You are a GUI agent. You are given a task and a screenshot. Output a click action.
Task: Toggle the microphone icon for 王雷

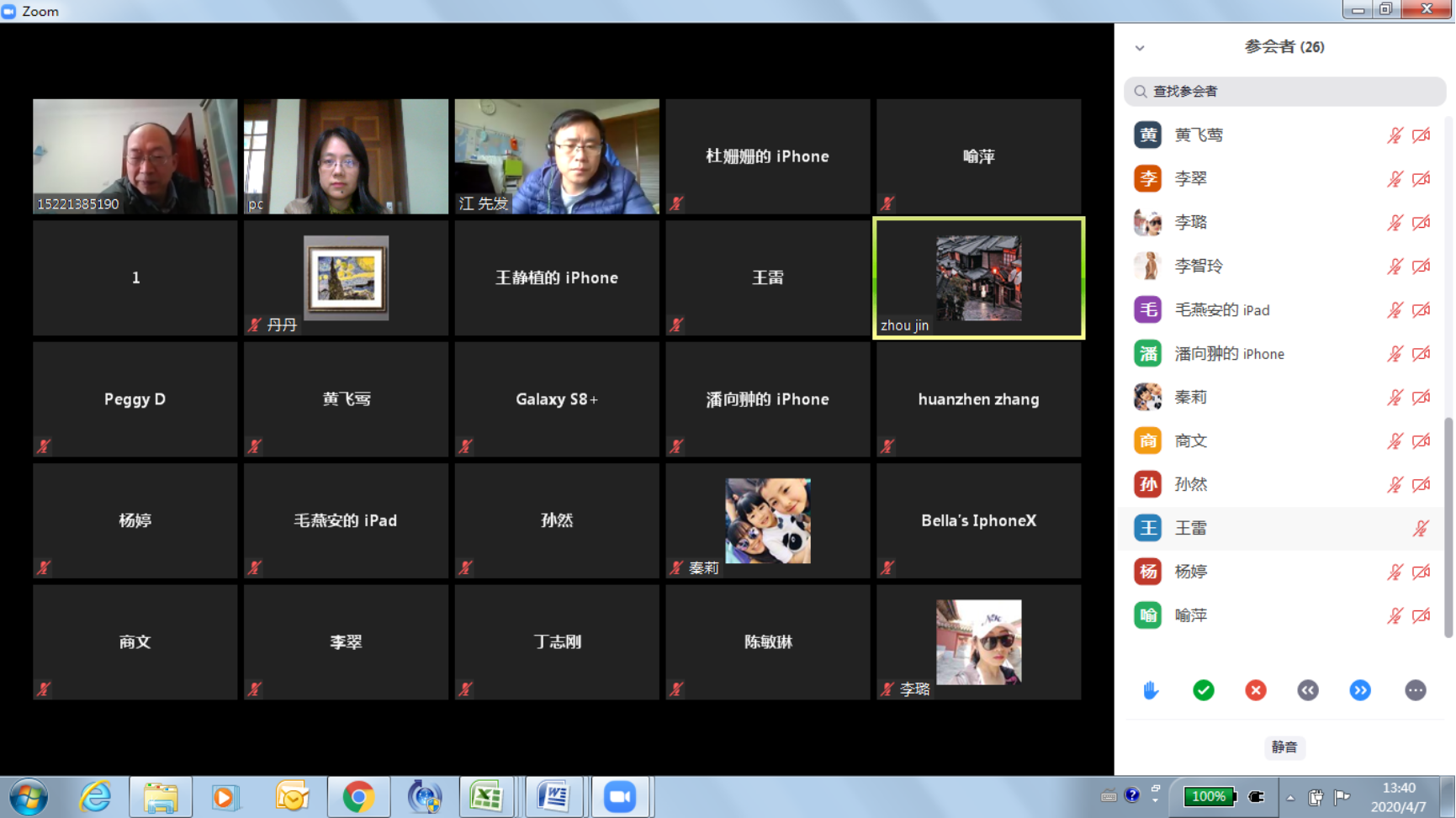(x=1420, y=528)
